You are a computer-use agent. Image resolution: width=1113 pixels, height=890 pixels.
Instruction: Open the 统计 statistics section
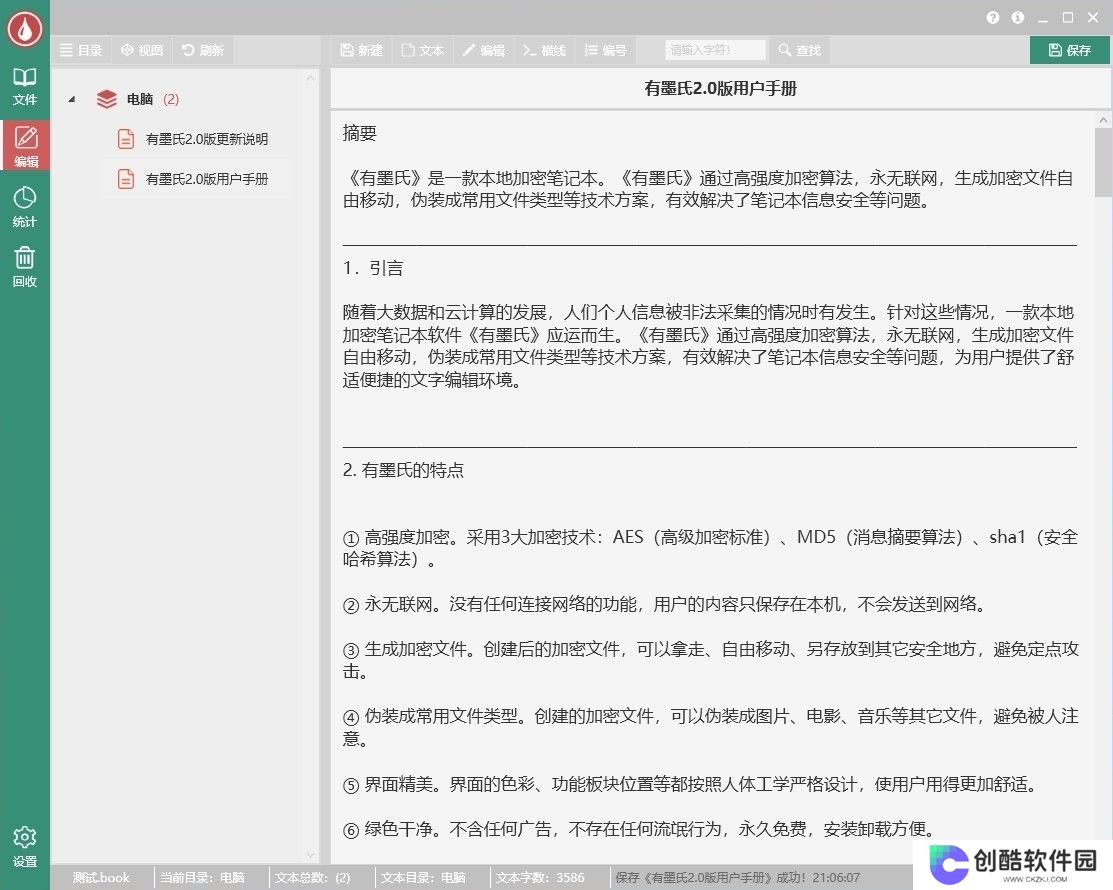(x=25, y=207)
